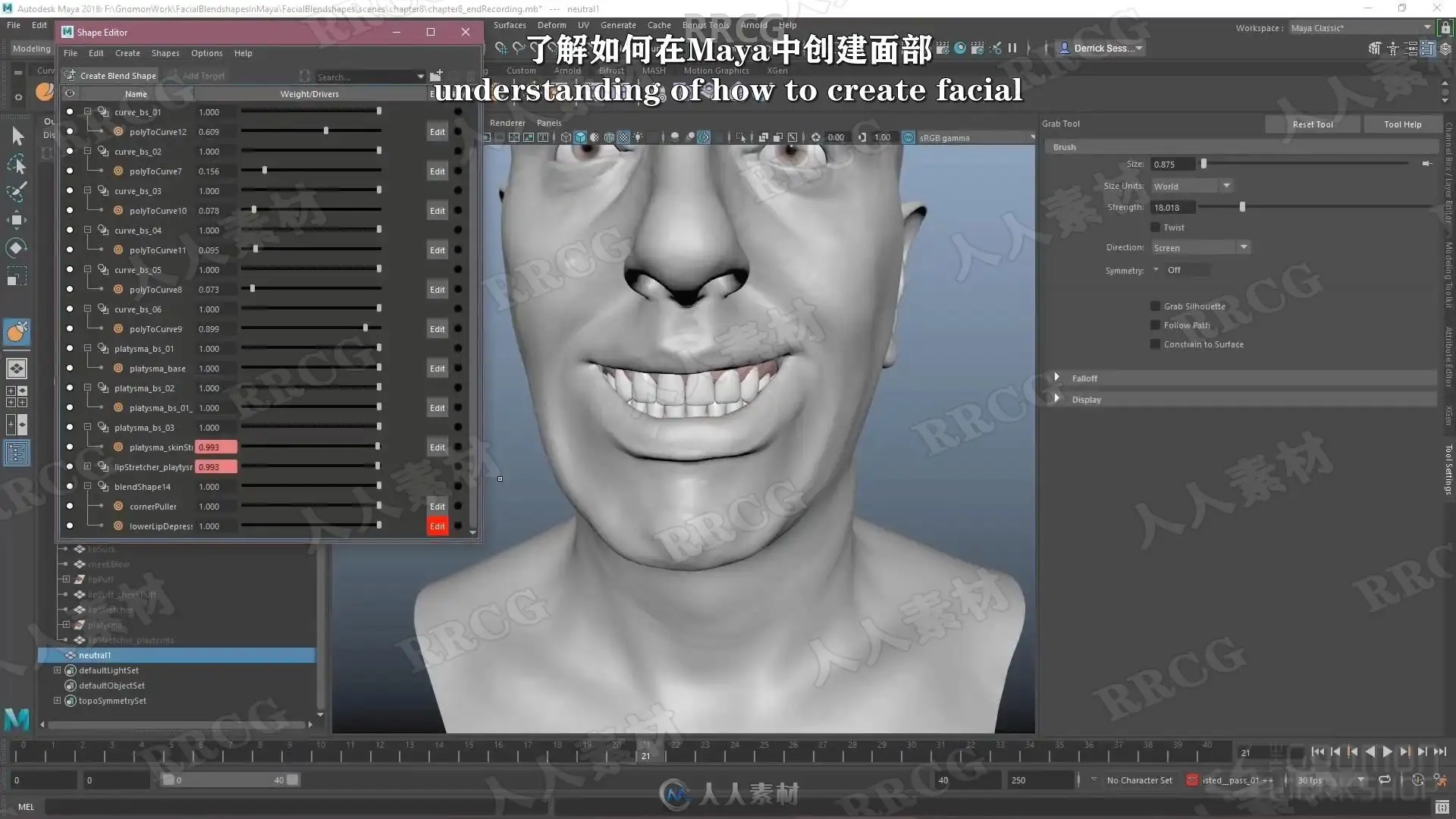The image size is (1456, 819).
Task: Activate the Rotate tool in toolbox
Action: (x=17, y=248)
